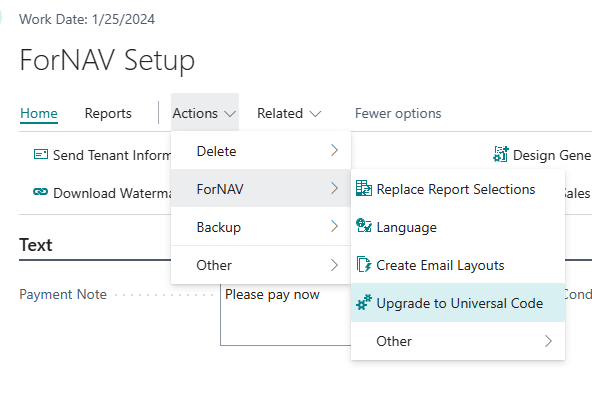Click the ForNAV Setup page title
The width and height of the screenshot is (592, 401).
coord(107,60)
